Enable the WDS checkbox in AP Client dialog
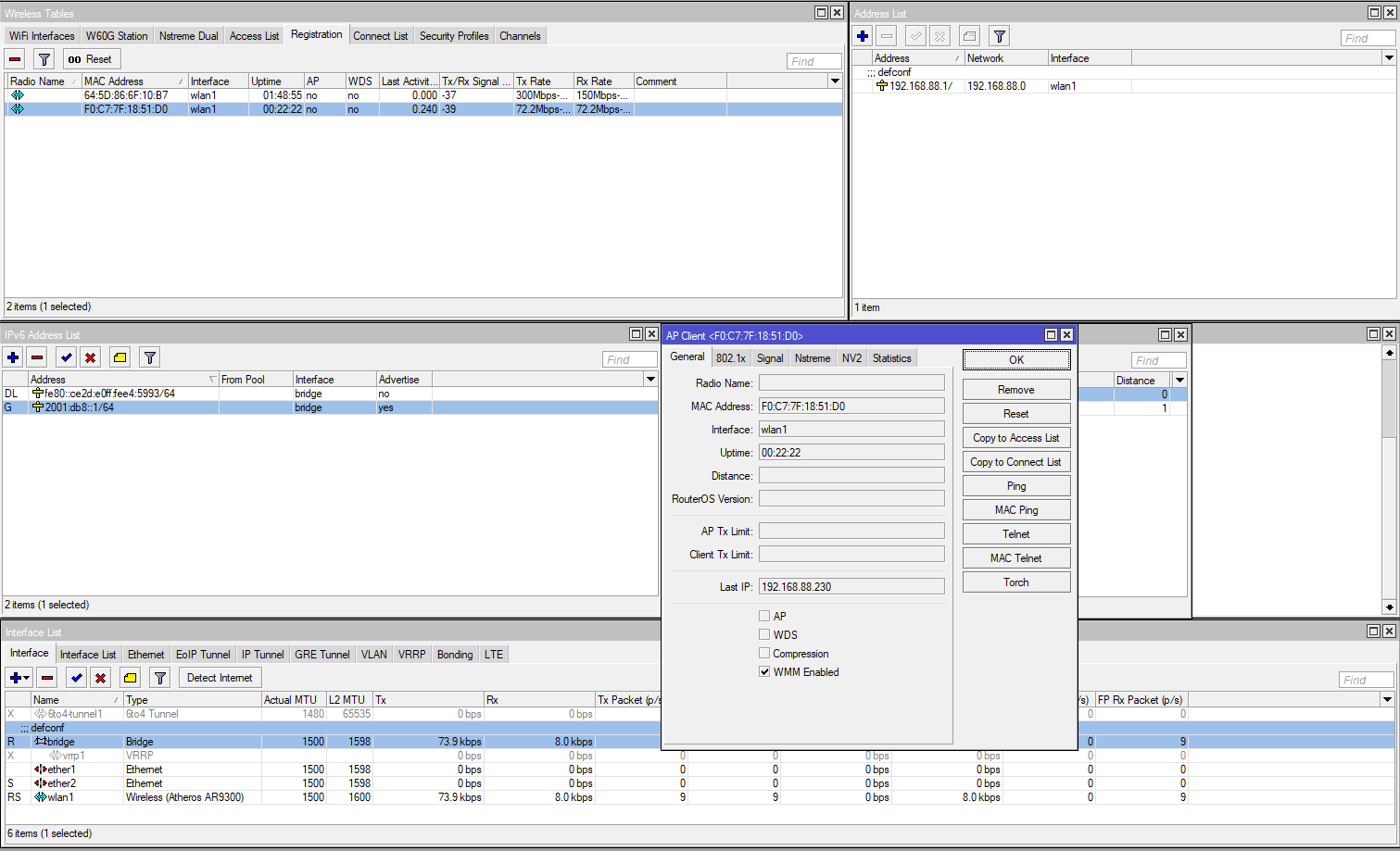Image resolution: width=1400 pixels, height=851 pixels. [x=764, y=634]
